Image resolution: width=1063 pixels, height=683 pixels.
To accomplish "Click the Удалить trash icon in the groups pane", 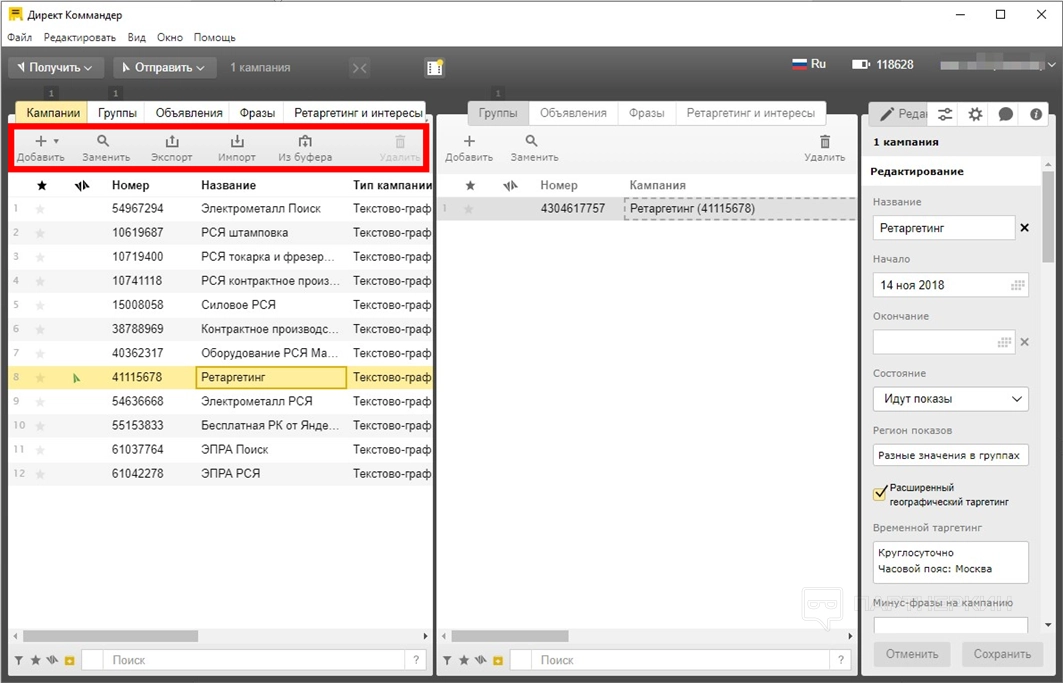I will coord(824,142).
